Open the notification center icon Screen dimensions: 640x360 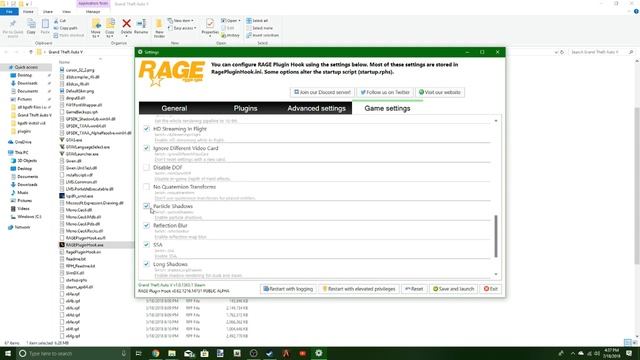[629, 353]
